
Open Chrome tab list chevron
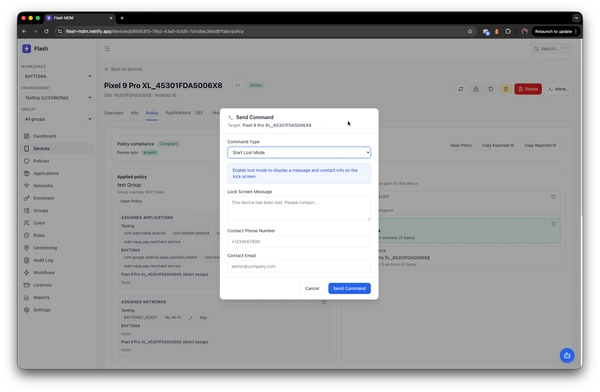tap(576, 18)
